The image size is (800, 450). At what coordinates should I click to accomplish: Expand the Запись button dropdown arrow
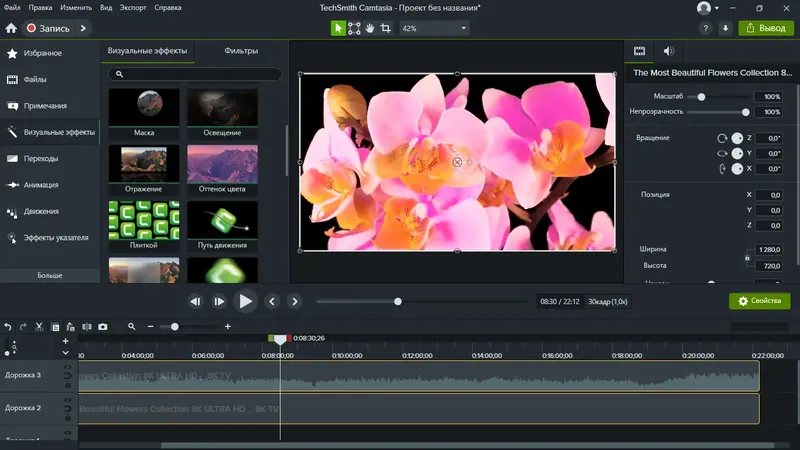tap(81, 28)
